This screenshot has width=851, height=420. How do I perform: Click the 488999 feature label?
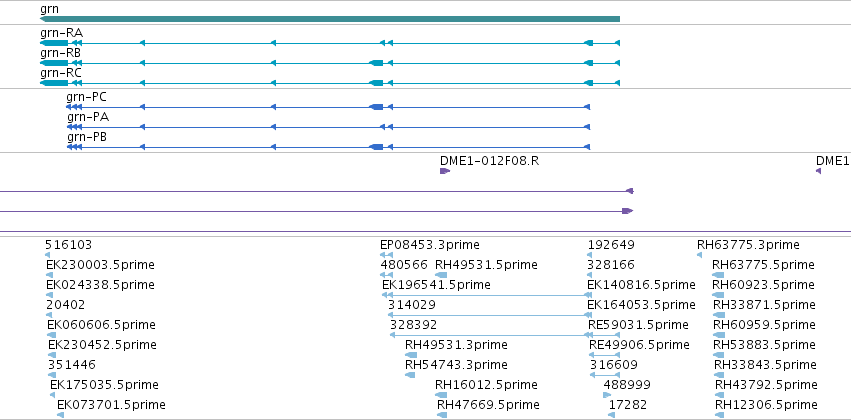coord(627,385)
